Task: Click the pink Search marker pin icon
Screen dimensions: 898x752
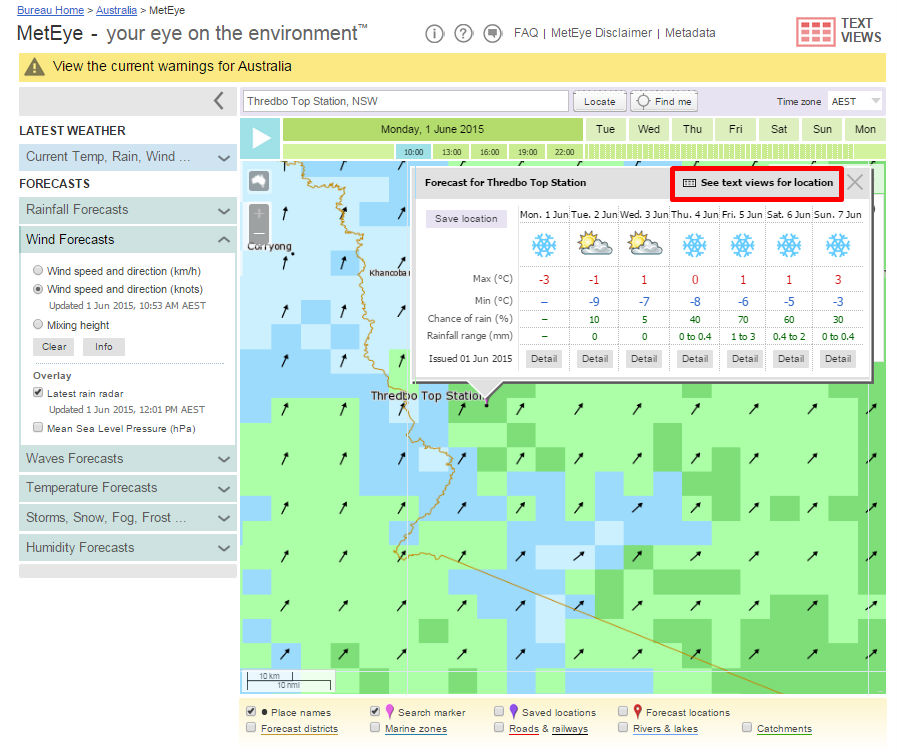Action: tap(389, 711)
